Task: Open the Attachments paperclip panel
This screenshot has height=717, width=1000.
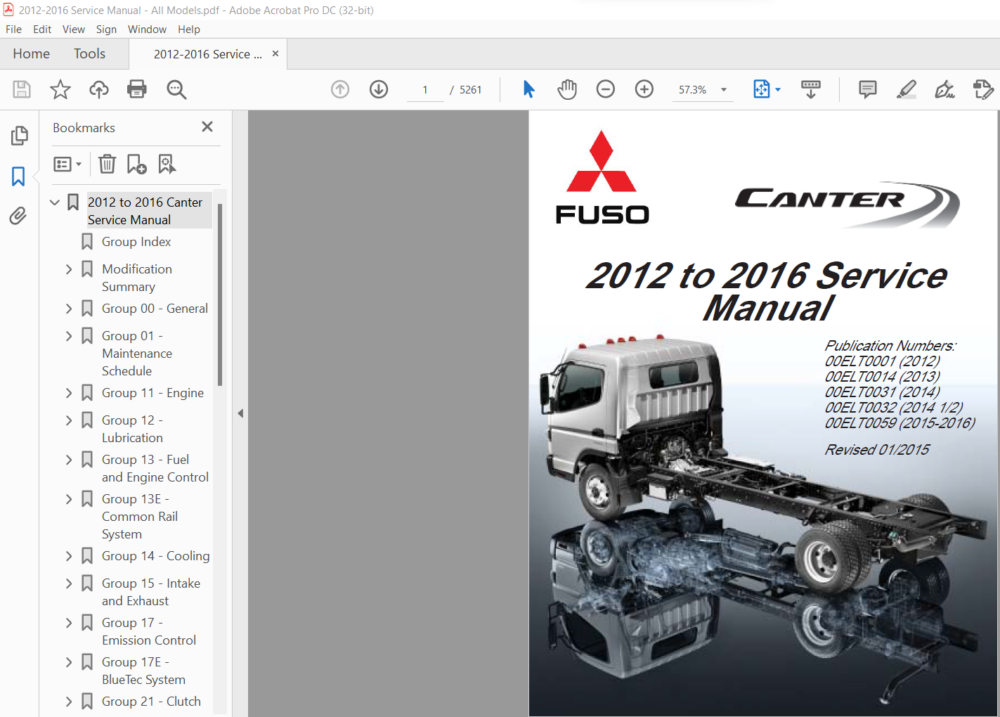Action: pyautogui.click(x=18, y=216)
